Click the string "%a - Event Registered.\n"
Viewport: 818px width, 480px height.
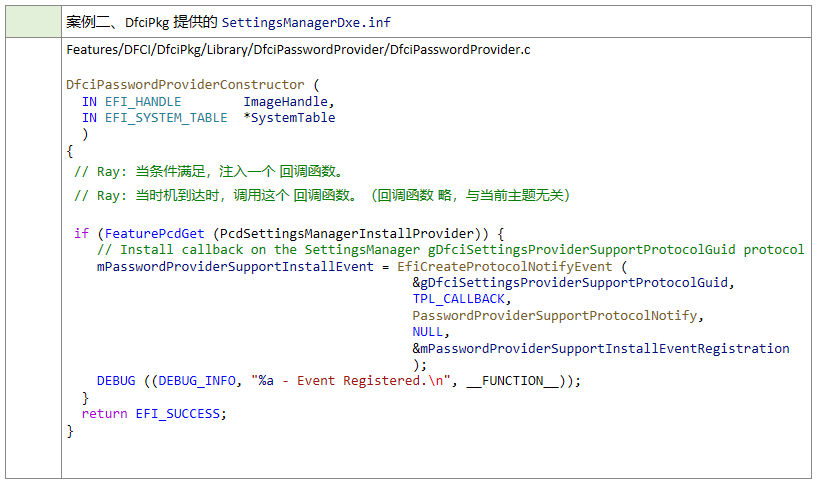click(351, 381)
